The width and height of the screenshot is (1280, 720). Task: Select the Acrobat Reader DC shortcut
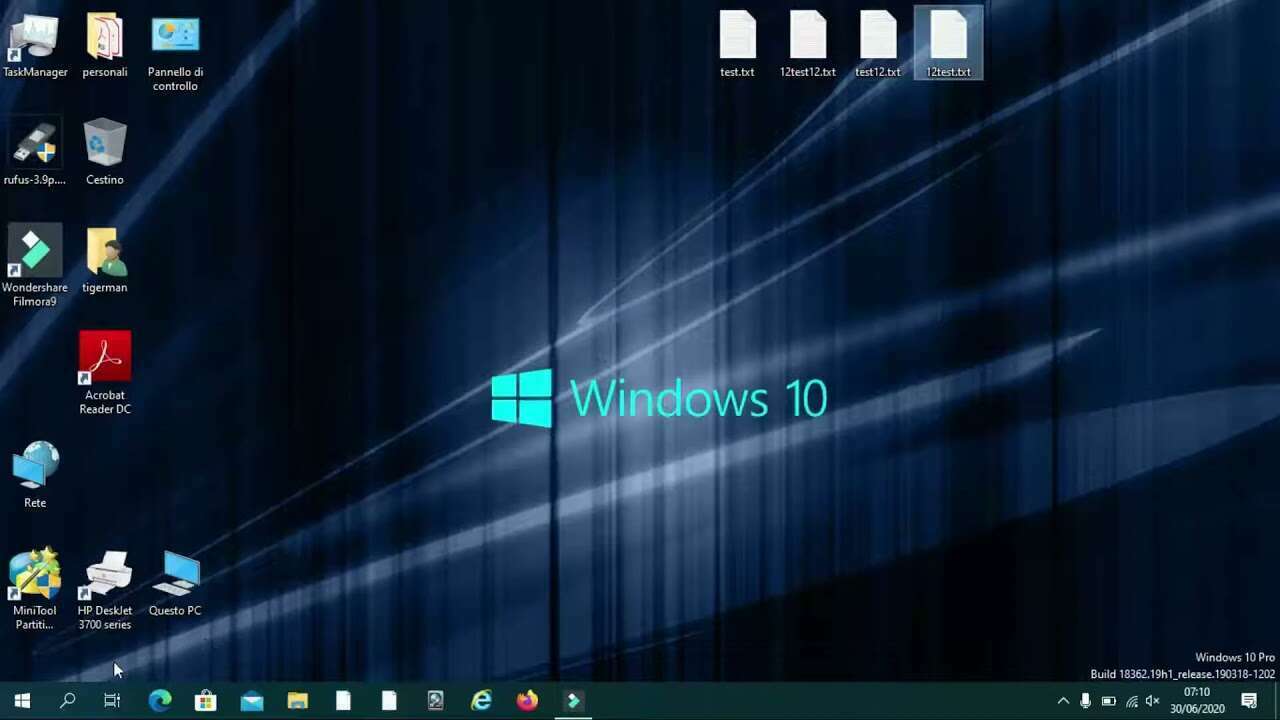click(105, 374)
